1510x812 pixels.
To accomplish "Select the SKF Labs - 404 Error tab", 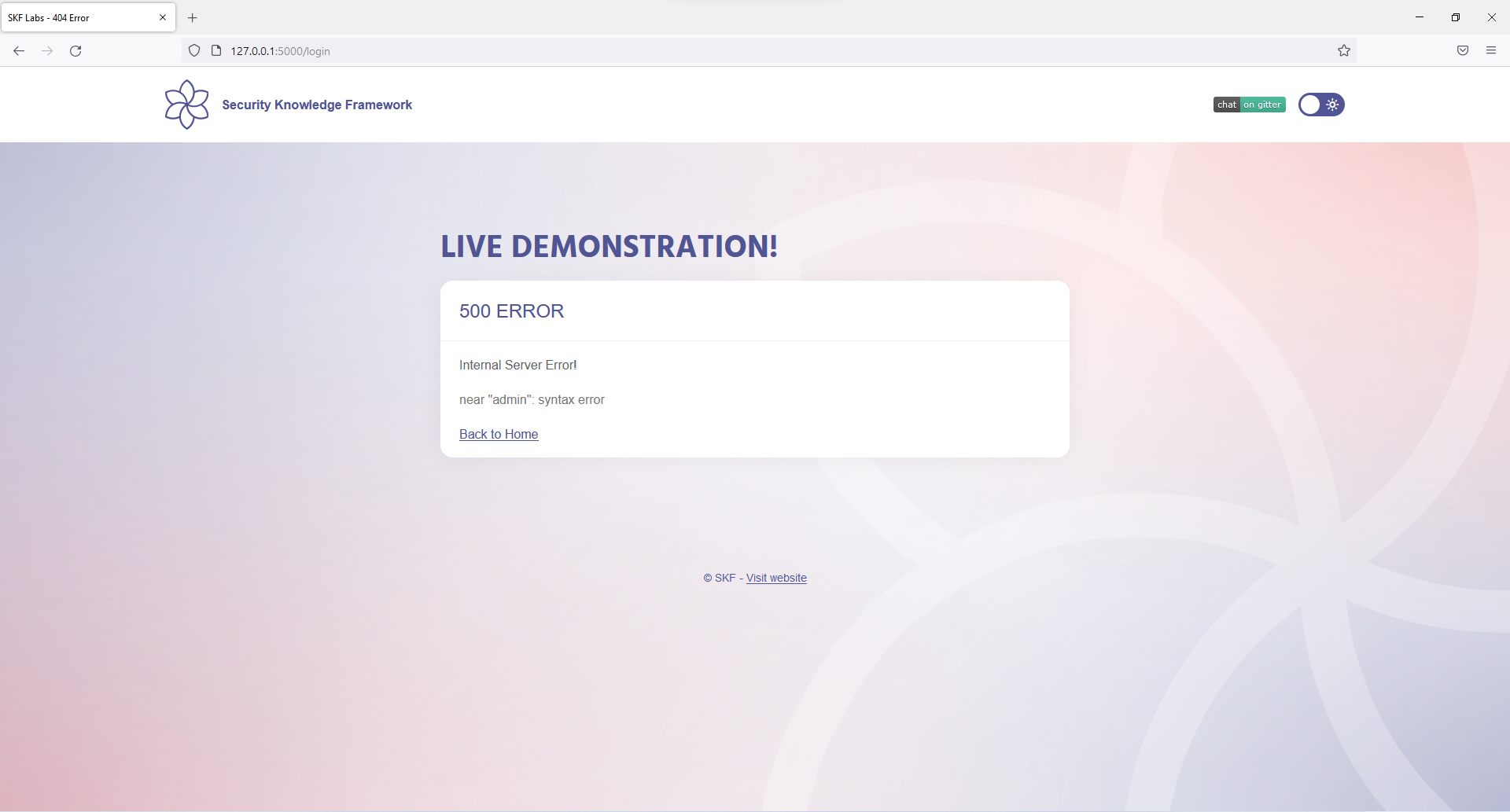I will tap(88, 17).
